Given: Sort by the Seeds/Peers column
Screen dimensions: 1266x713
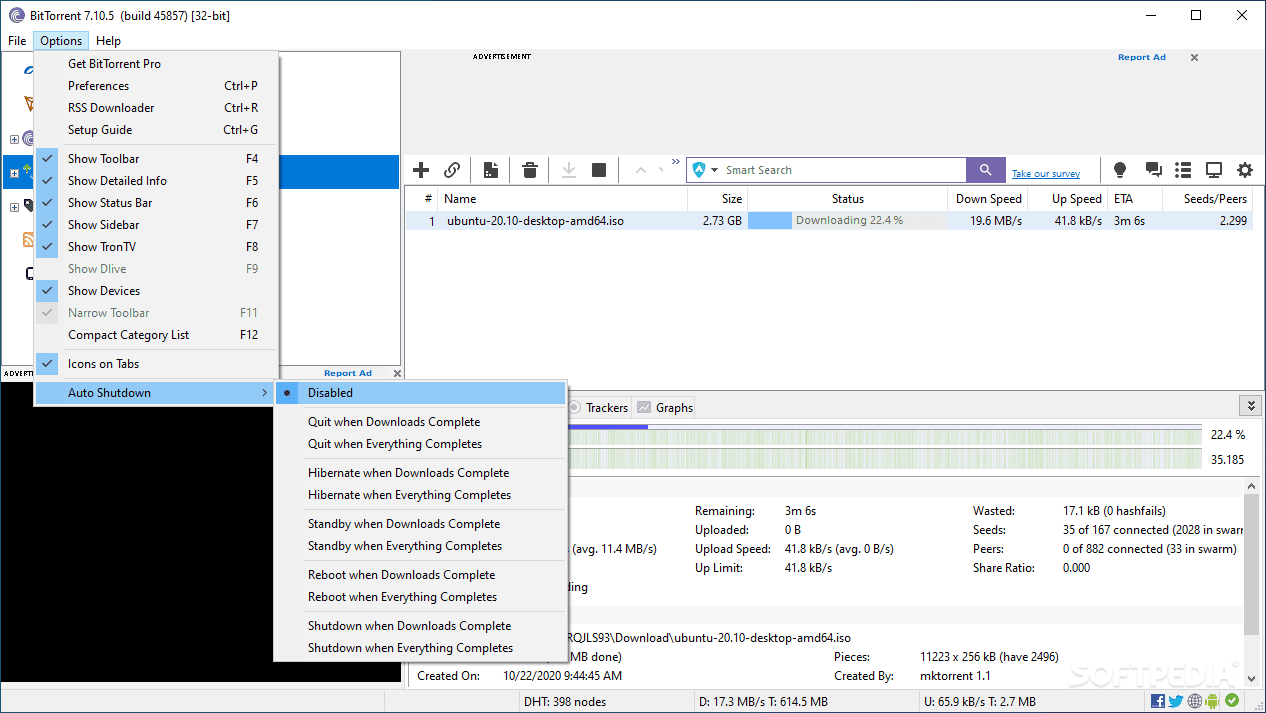Looking at the screenshot, I should [x=1208, y=199].
